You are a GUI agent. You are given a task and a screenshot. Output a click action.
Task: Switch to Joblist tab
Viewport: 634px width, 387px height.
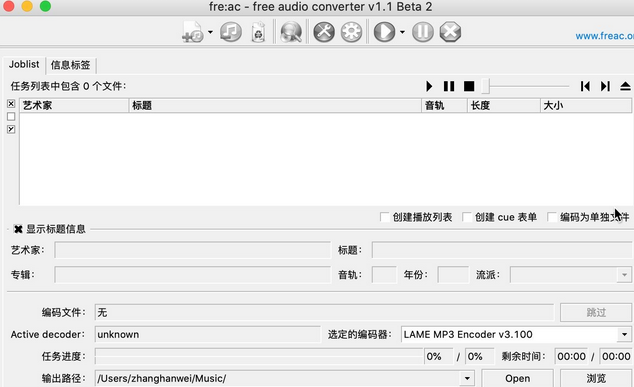[x=24, y=65]
